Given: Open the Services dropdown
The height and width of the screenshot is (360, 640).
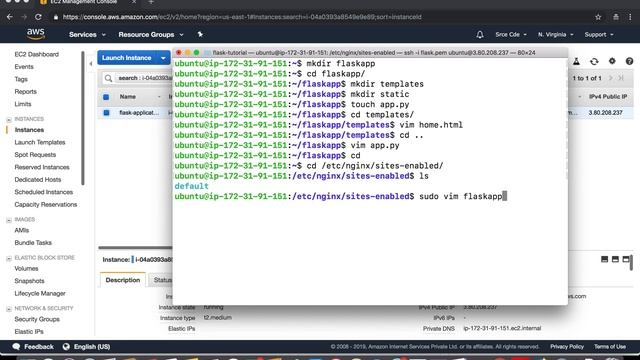Looking at the screenshot, I should (87, 35).
